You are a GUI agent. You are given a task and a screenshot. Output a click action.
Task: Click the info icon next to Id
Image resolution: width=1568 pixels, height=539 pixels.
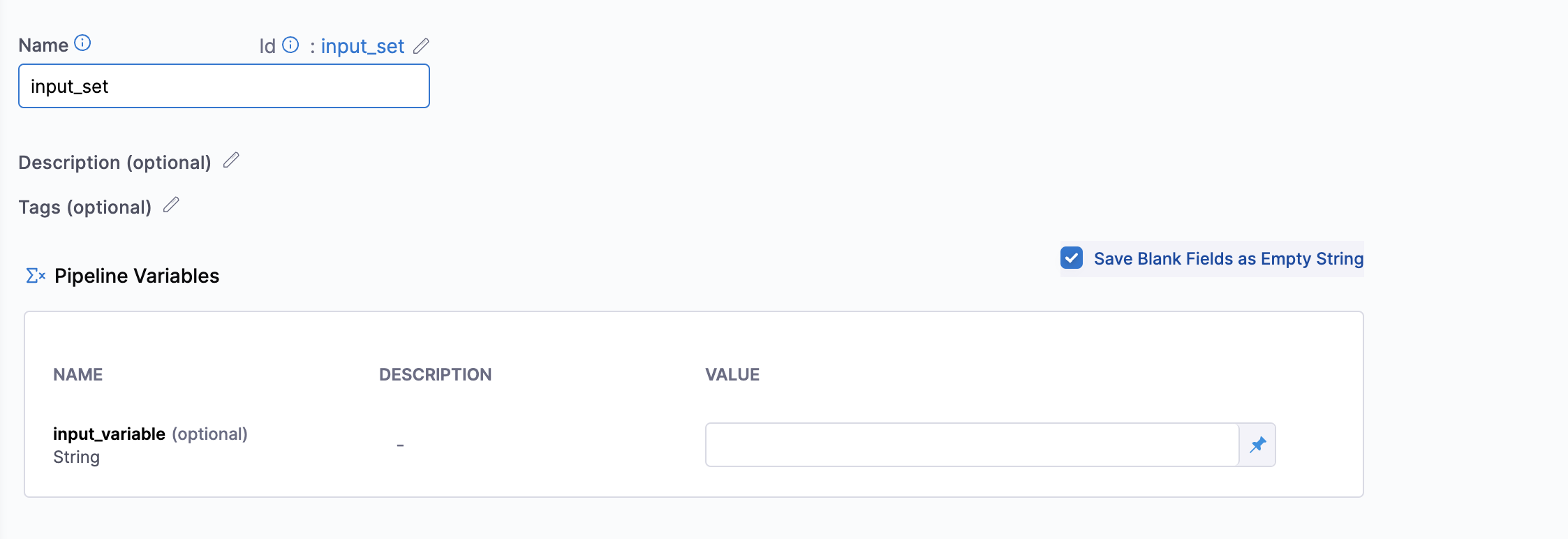point(290,45)
